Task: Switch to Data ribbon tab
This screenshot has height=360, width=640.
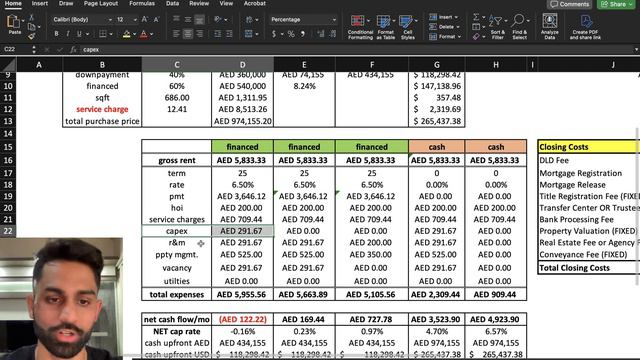Action: 172,3
